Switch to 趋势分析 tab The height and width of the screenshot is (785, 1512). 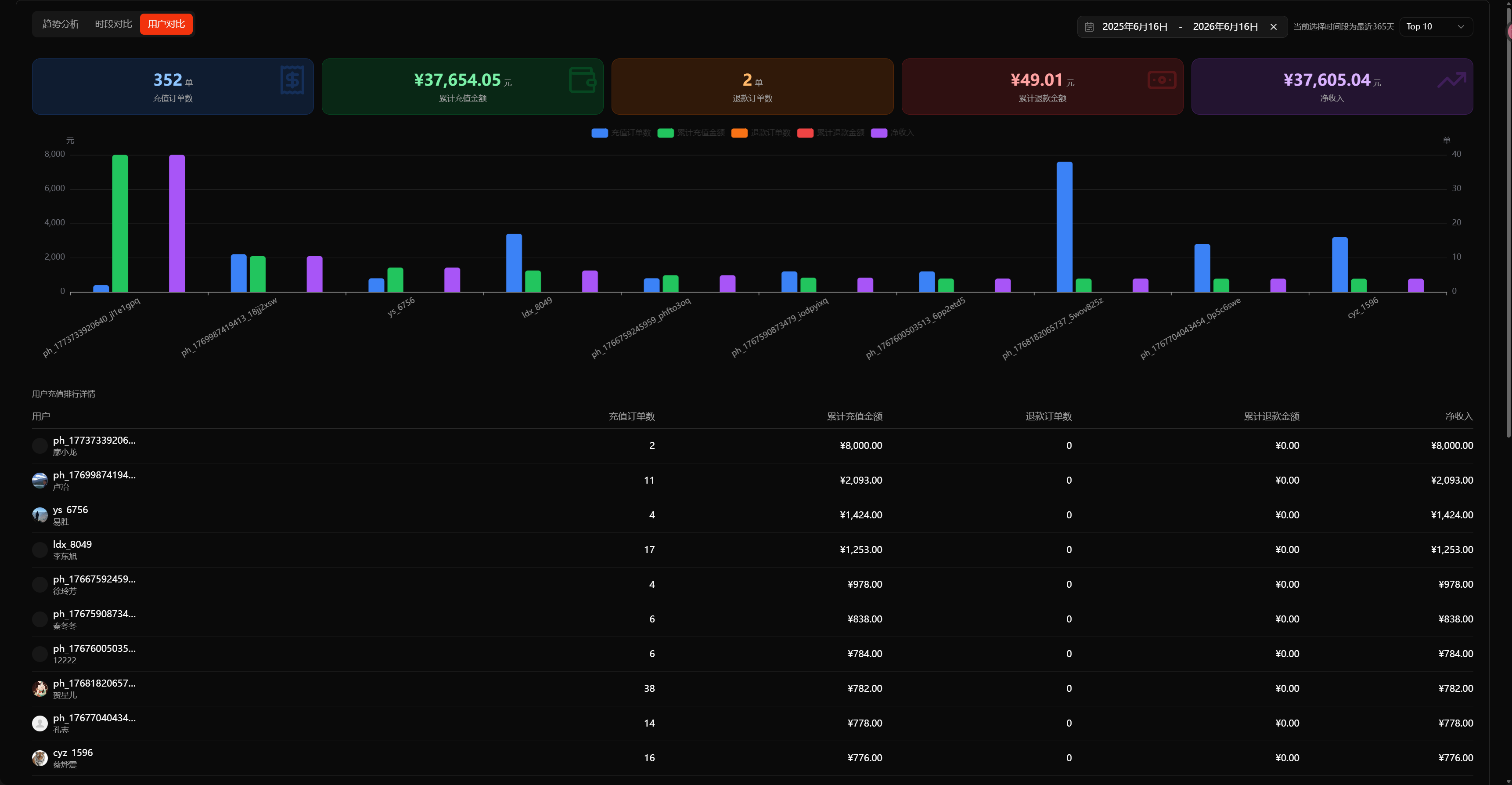(x=61, y=24)
